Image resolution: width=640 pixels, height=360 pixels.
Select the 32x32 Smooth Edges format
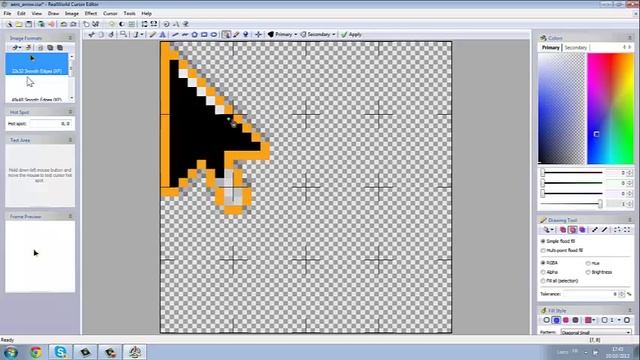click(37, 64)
